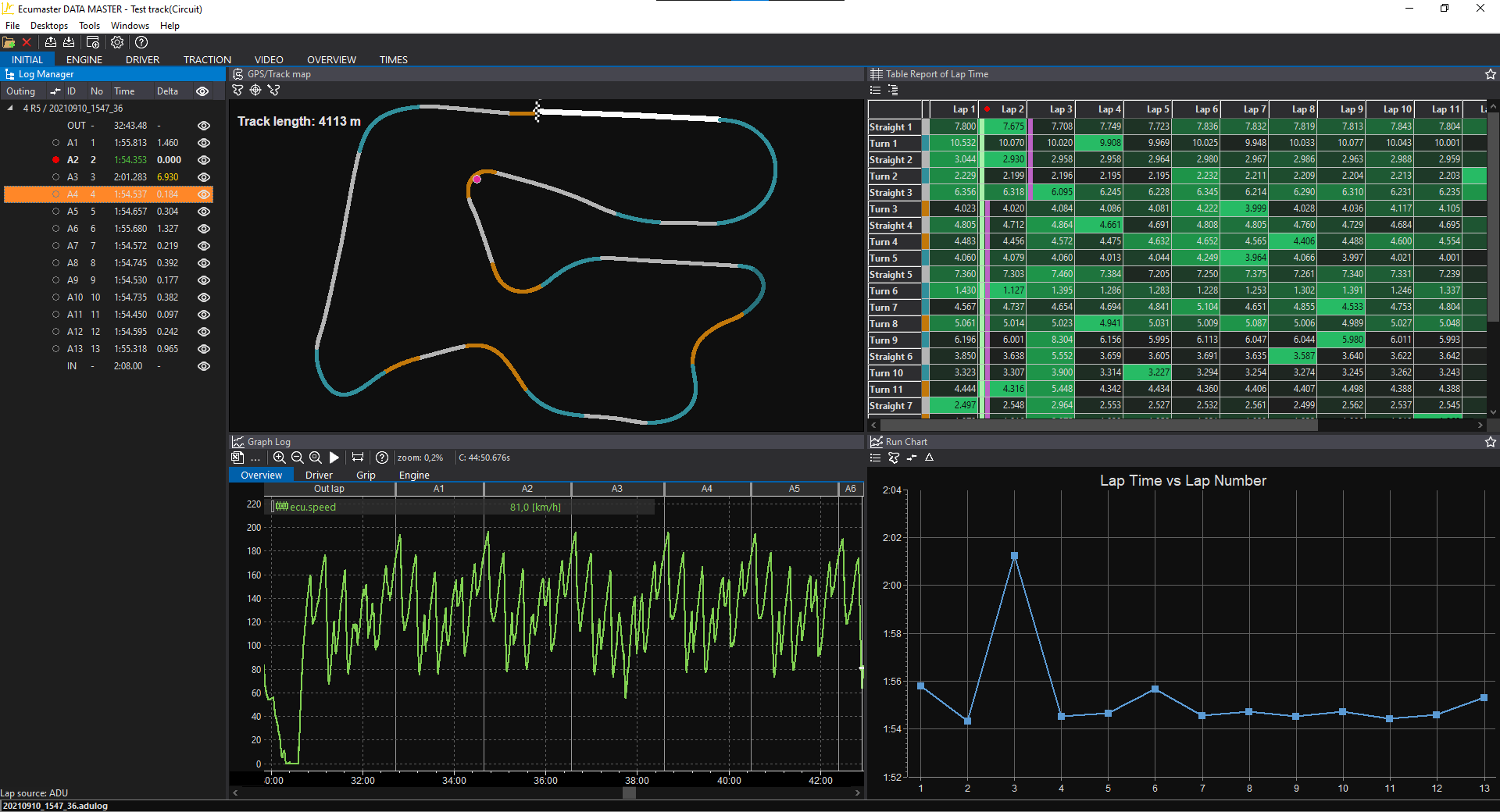This screenshot has height=812, width=1500.
Task: Click the red X close log icon
Action: tap(27, 42)
